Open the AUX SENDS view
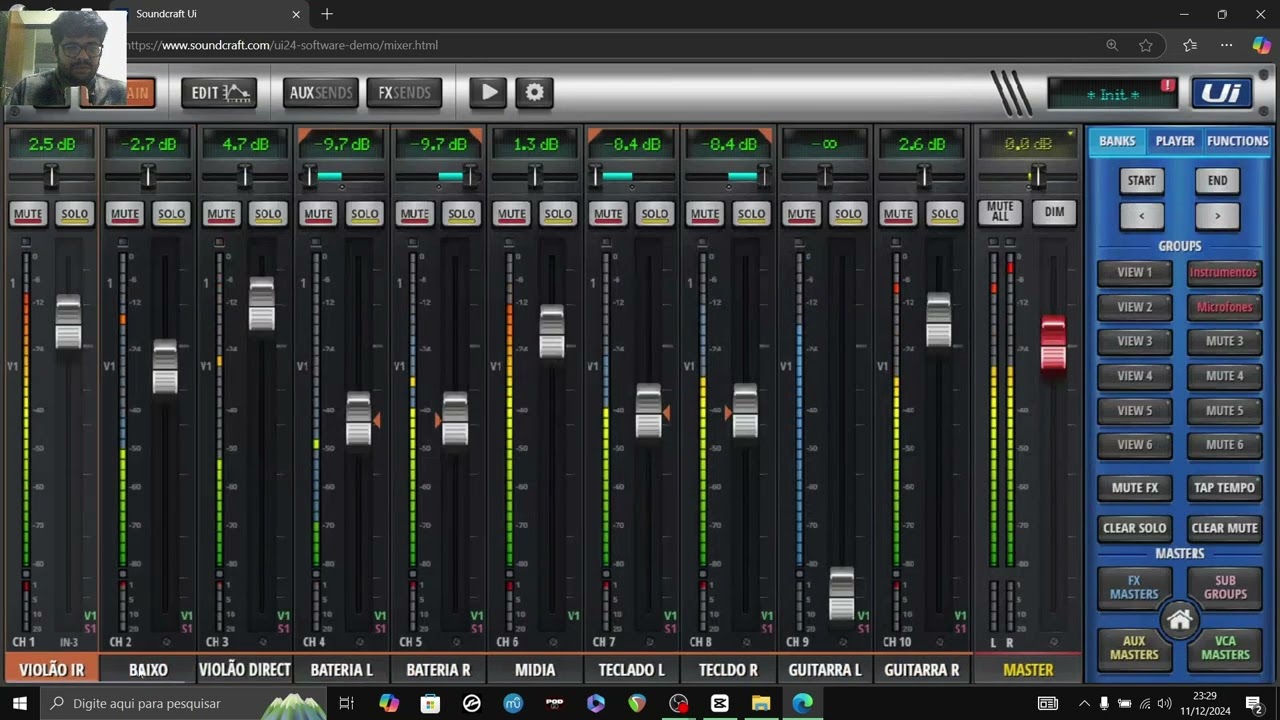 pos(321,93)
